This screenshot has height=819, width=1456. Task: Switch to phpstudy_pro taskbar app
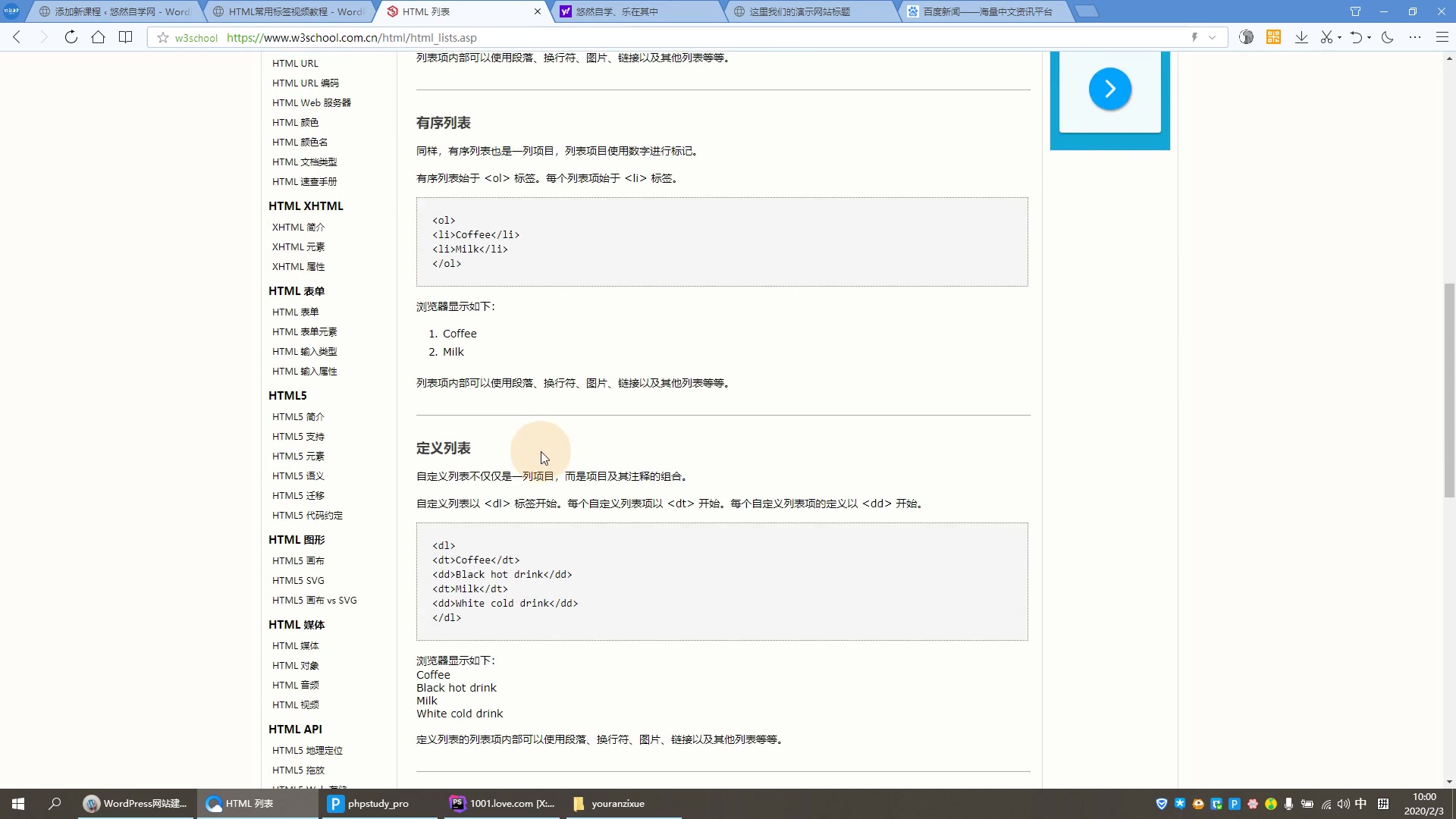[378, 804]
